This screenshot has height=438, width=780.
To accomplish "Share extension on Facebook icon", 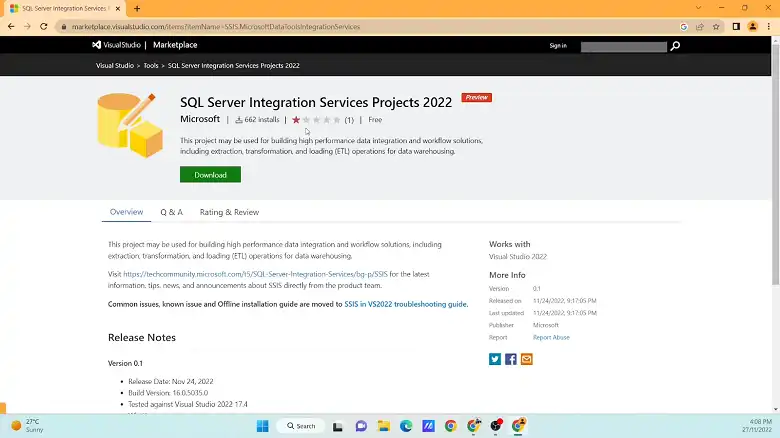I will 511,359.
